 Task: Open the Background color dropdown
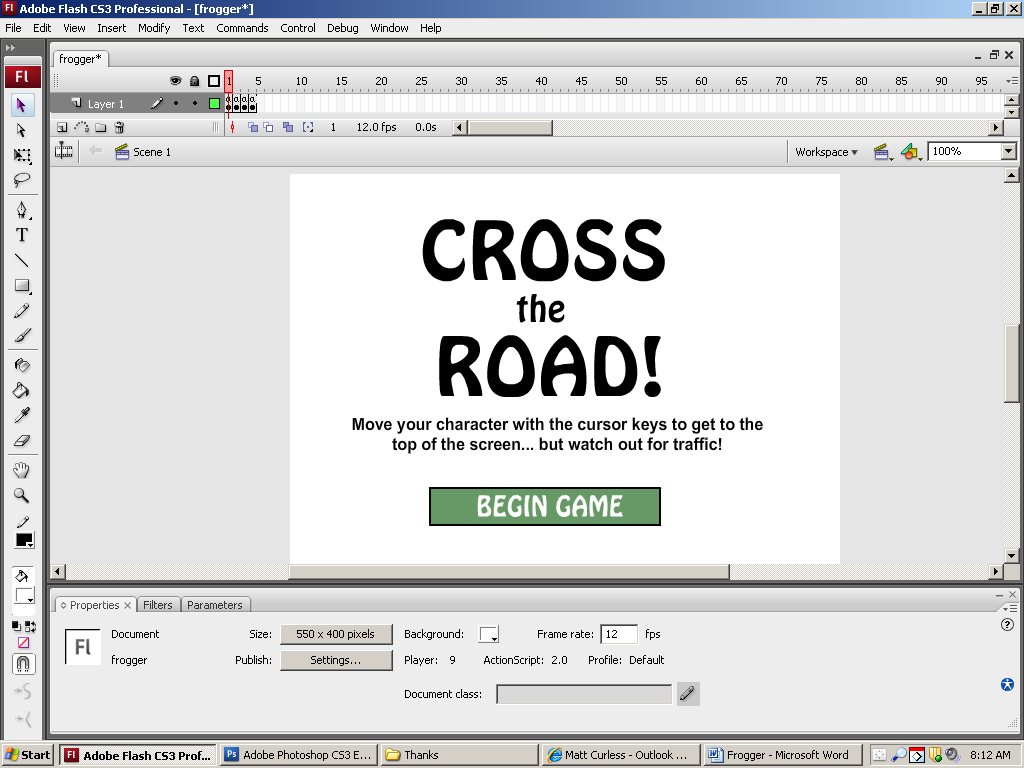coord(489,634)
